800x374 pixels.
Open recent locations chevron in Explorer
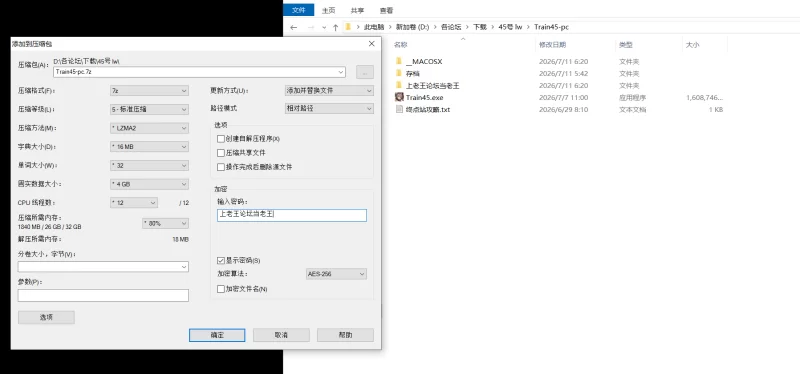tap(324, 28)
